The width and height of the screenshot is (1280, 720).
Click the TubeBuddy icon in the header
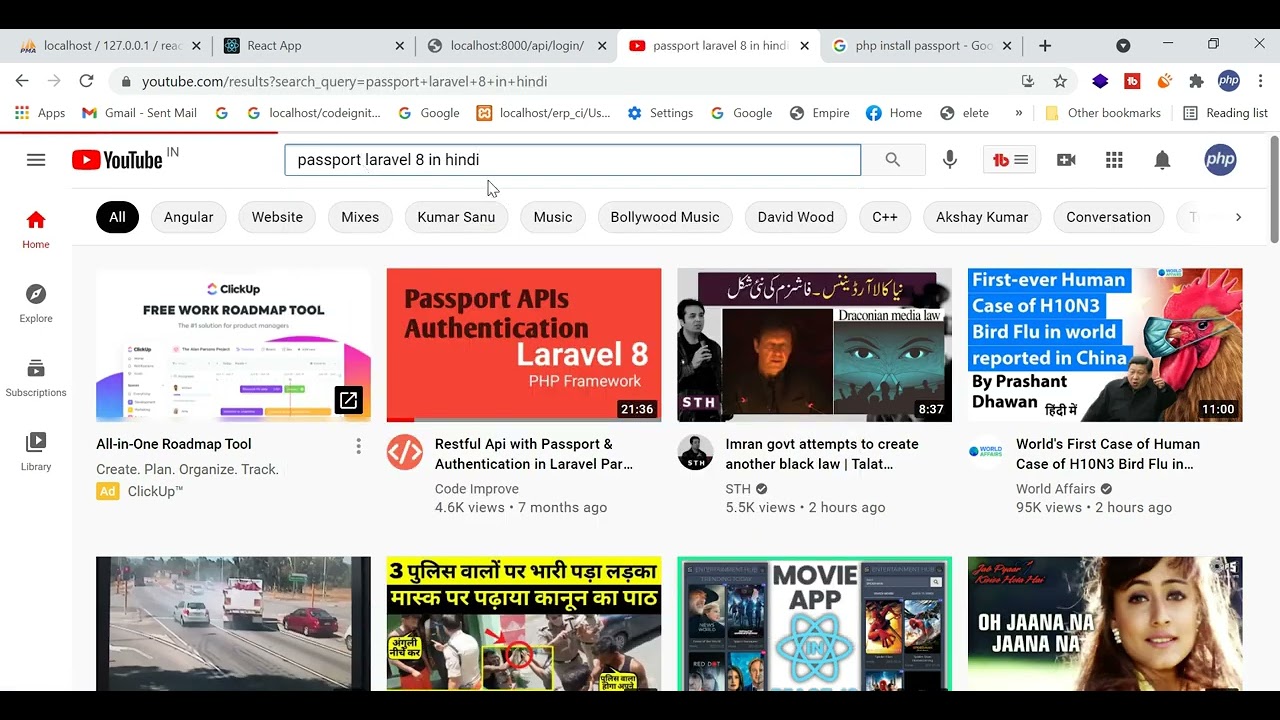click(1009, 160)
